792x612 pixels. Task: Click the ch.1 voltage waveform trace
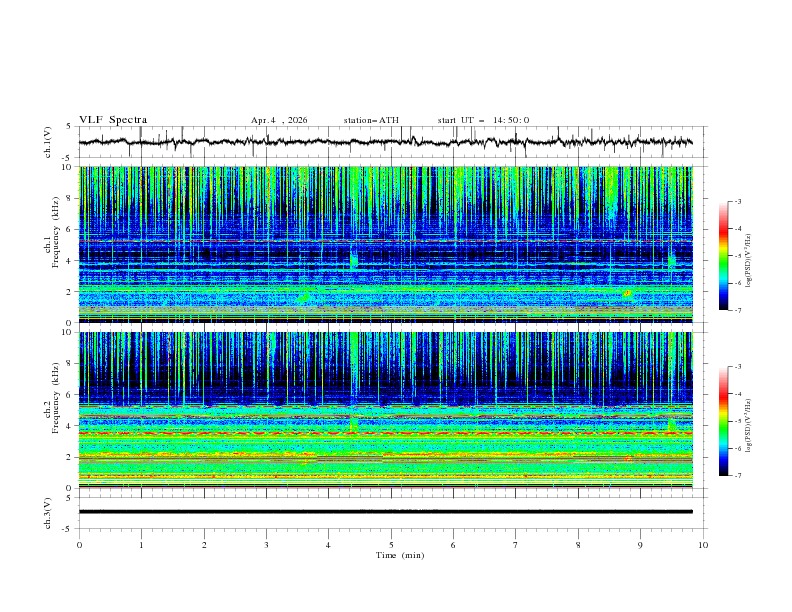[385, 142]
